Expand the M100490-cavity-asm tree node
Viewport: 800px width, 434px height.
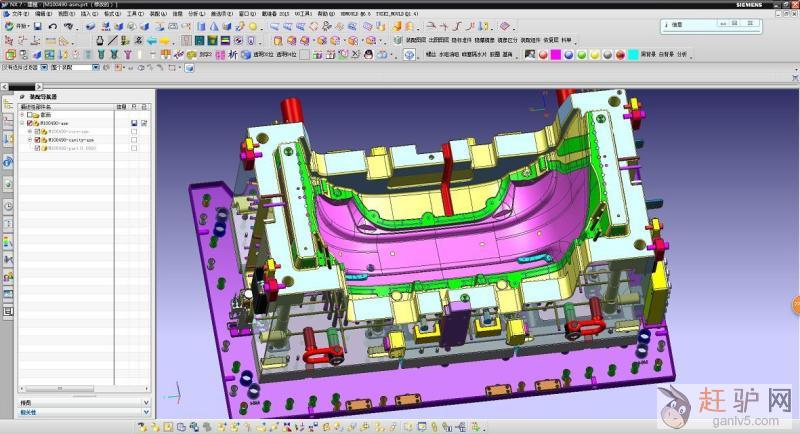pos(30,140)
